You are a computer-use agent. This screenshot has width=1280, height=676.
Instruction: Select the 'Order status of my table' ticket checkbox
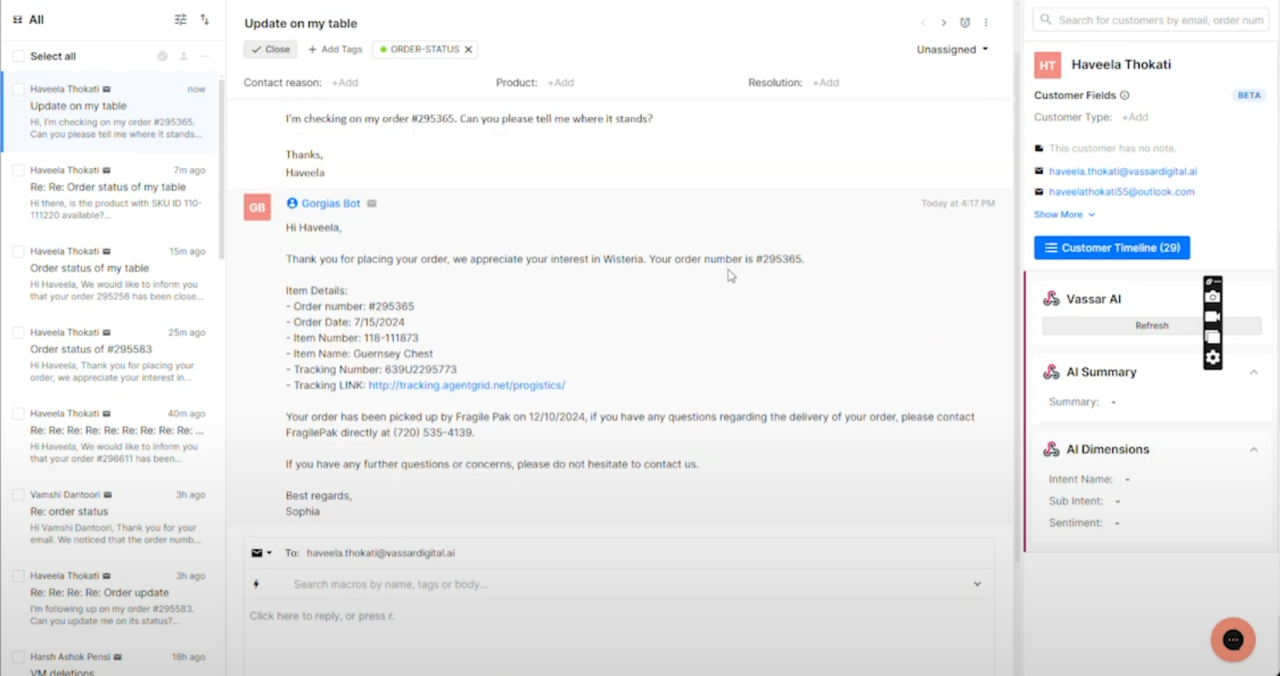(18, 251)
